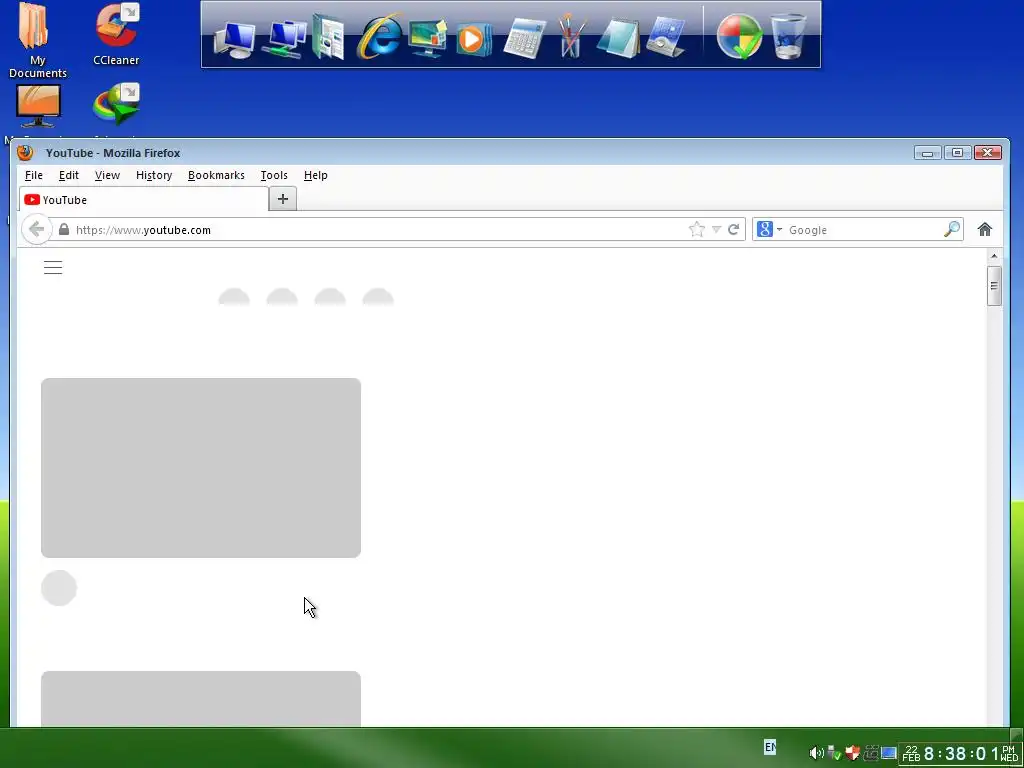The height and width of the screenshot is (768, 1024).
Task: Launch Windows Media Player from dock
Action: pyautogui.click(x=473, y=39)
